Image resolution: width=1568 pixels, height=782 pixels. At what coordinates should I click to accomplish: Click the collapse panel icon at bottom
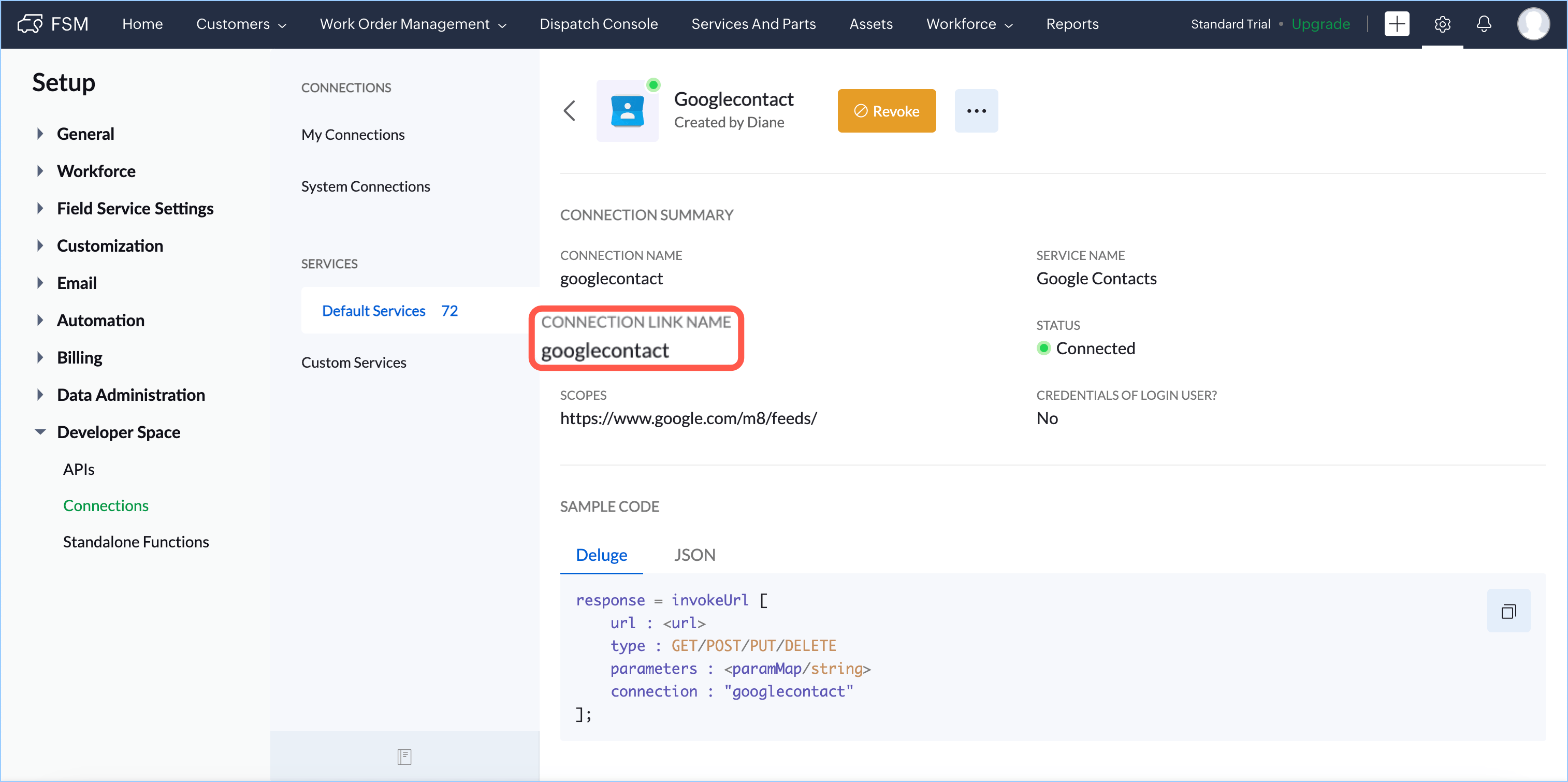click(x=404, y=757)
